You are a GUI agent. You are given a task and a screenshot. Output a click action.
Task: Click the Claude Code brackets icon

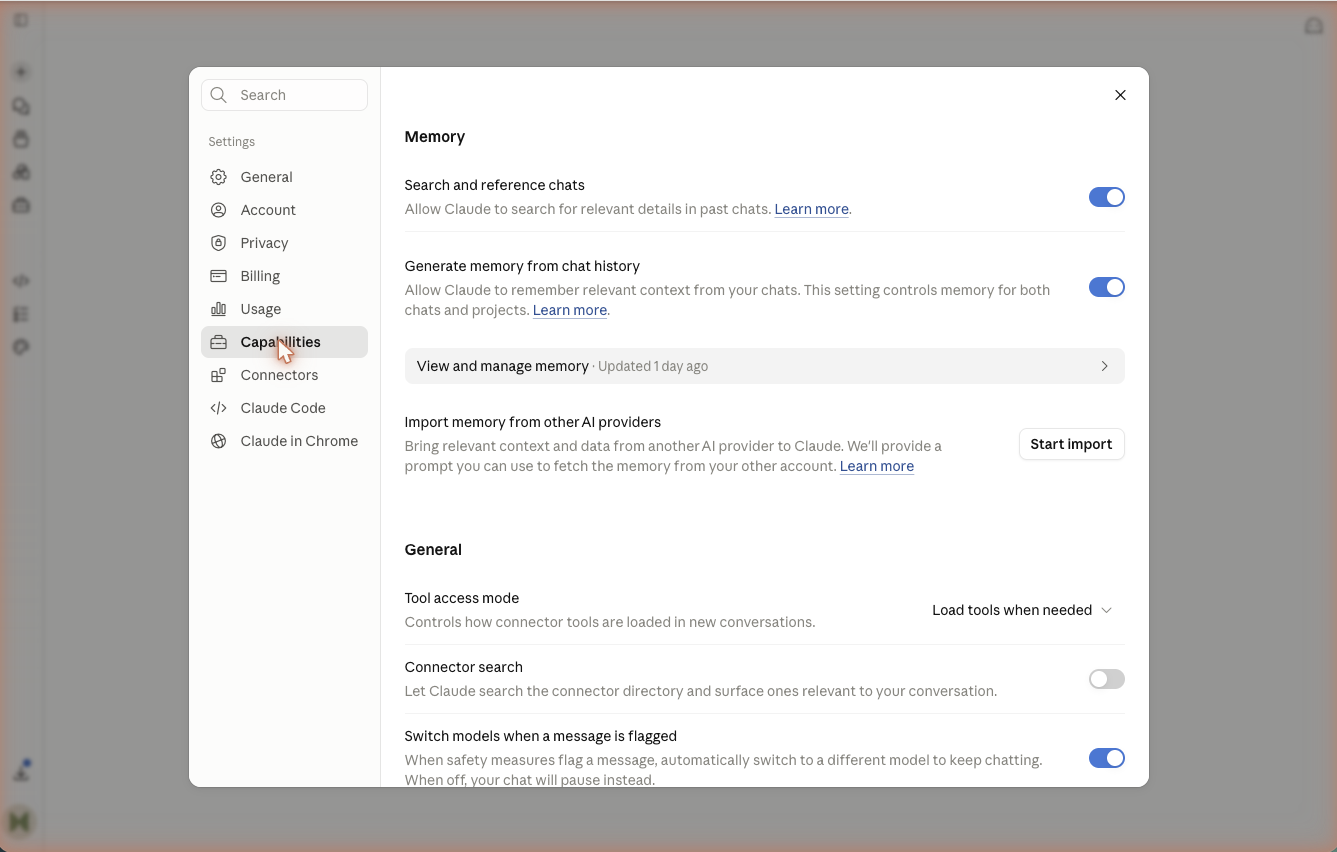(218, 408)
